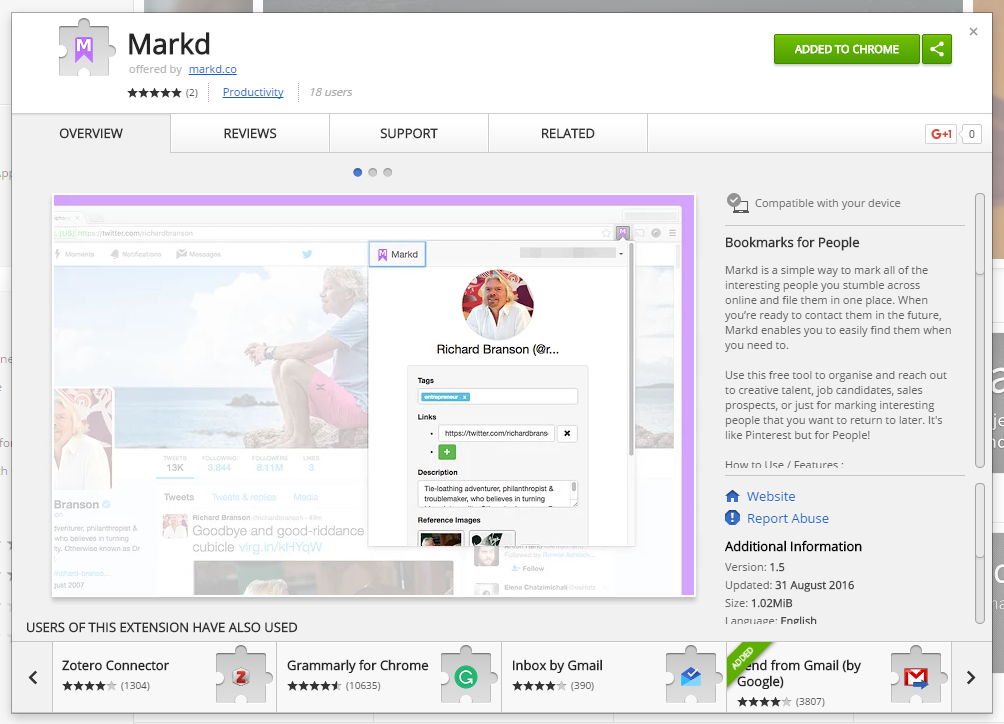This screenshot has width=1004, height=724.
Task: Open the Inbox by Gmail icon
Action: coord(689,677)
